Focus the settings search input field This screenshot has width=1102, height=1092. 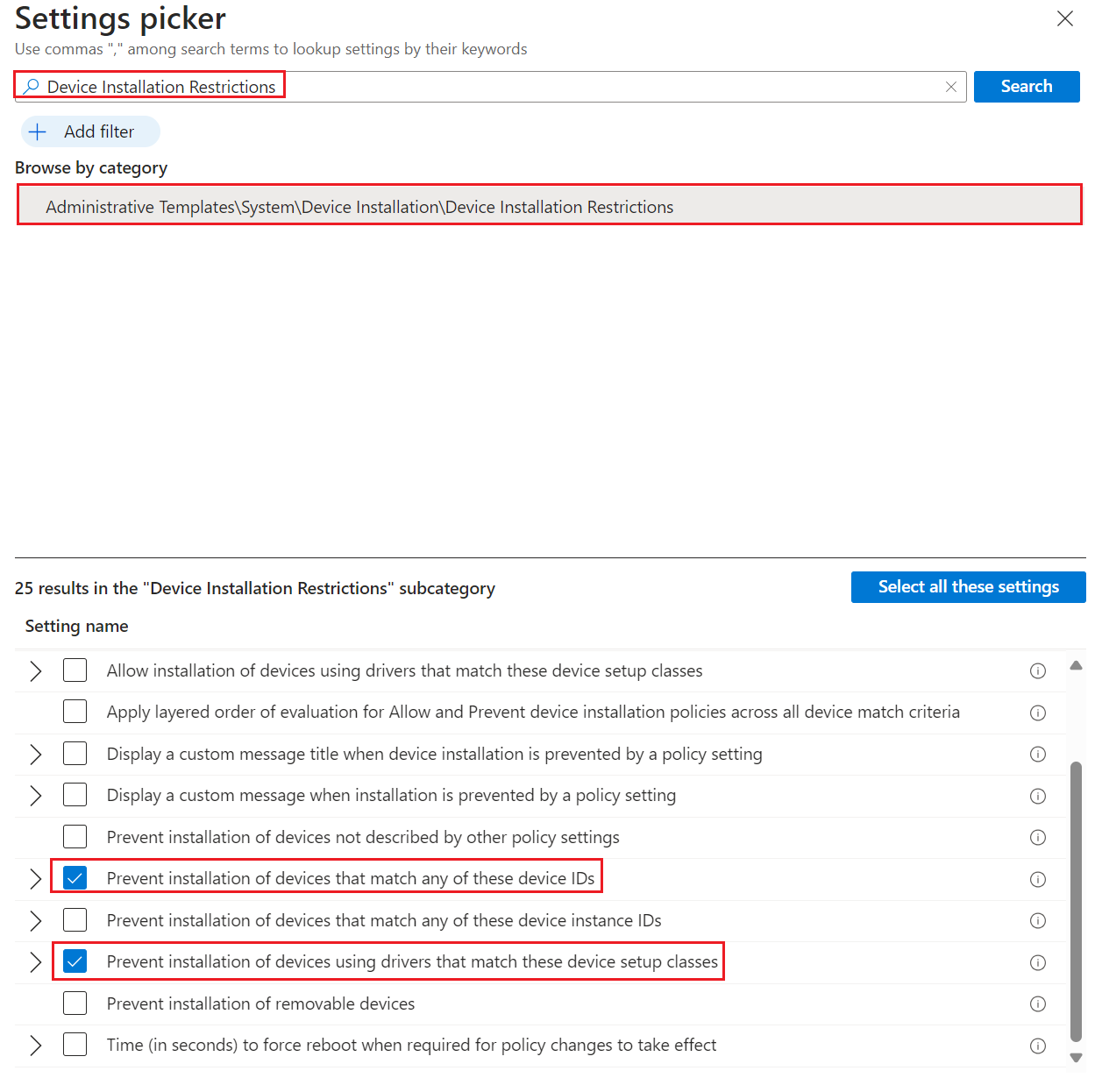point(491,87)
